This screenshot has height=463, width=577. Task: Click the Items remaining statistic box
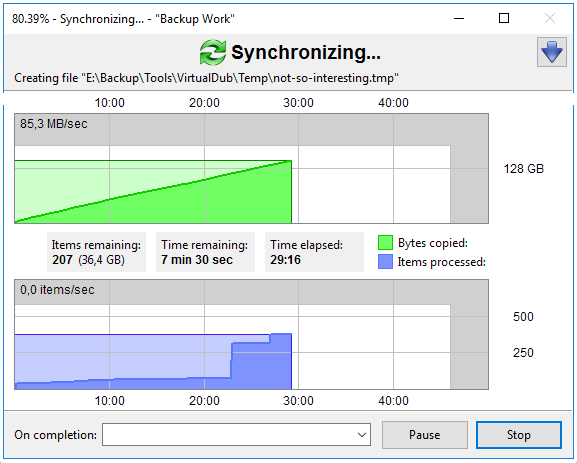(96, 252)
